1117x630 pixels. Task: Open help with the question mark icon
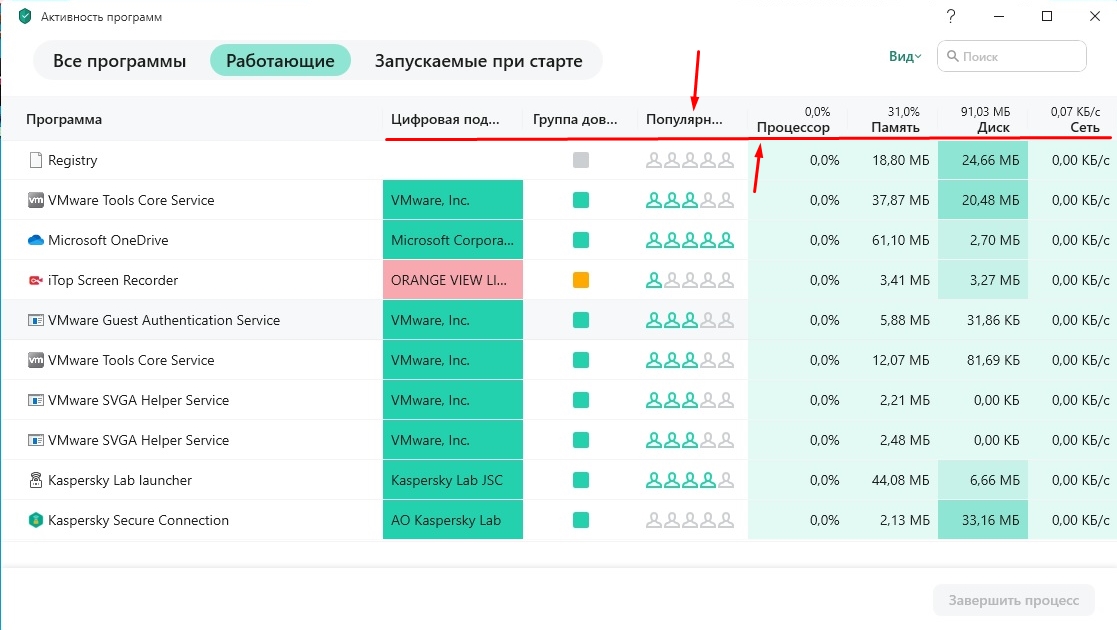pos(951,16)
